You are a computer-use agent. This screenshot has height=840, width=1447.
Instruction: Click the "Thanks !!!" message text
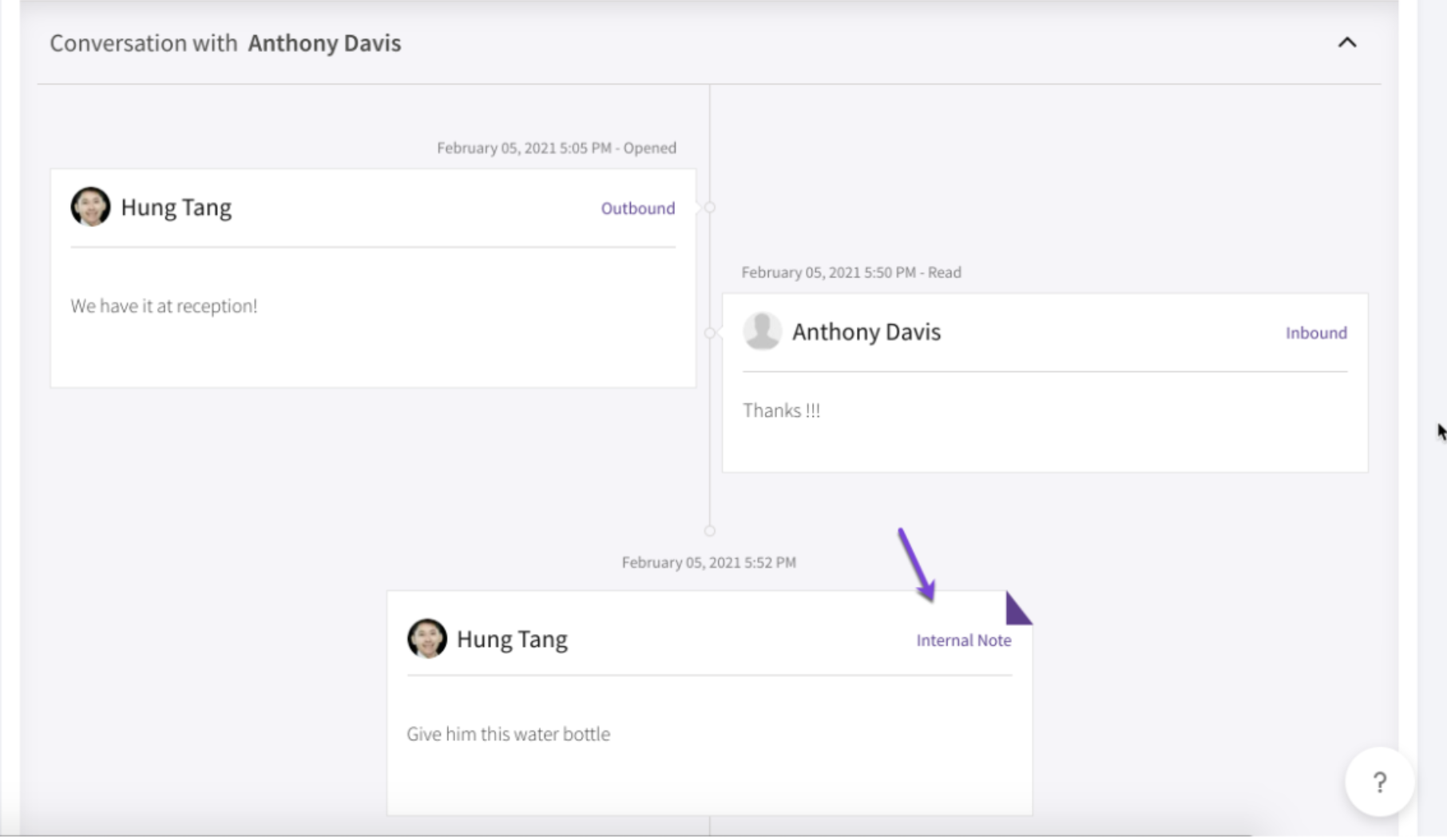781,410
